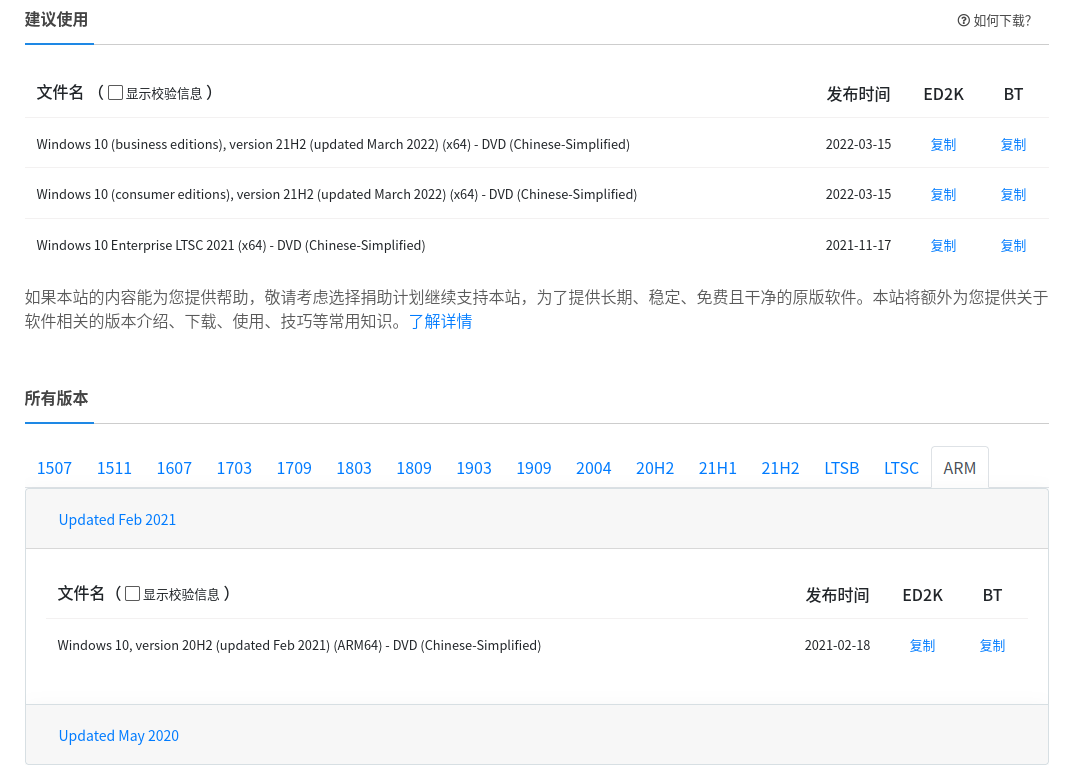Switch to the 1507 version tab
1074x781 pixels.
tap(54, 468)
